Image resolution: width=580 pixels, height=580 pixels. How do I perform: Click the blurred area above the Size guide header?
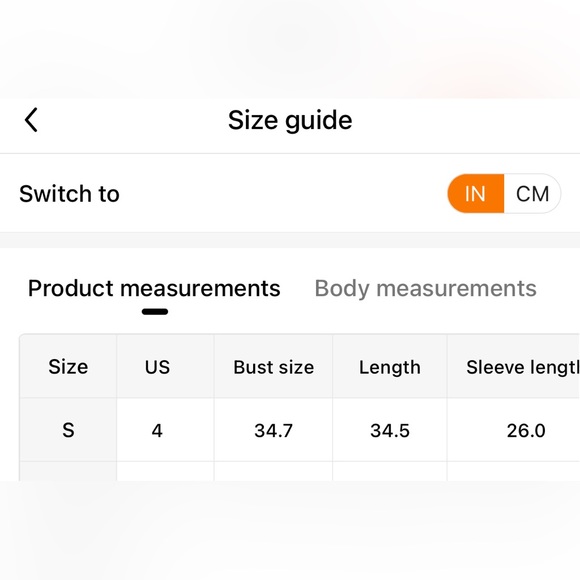click(290, 49)
